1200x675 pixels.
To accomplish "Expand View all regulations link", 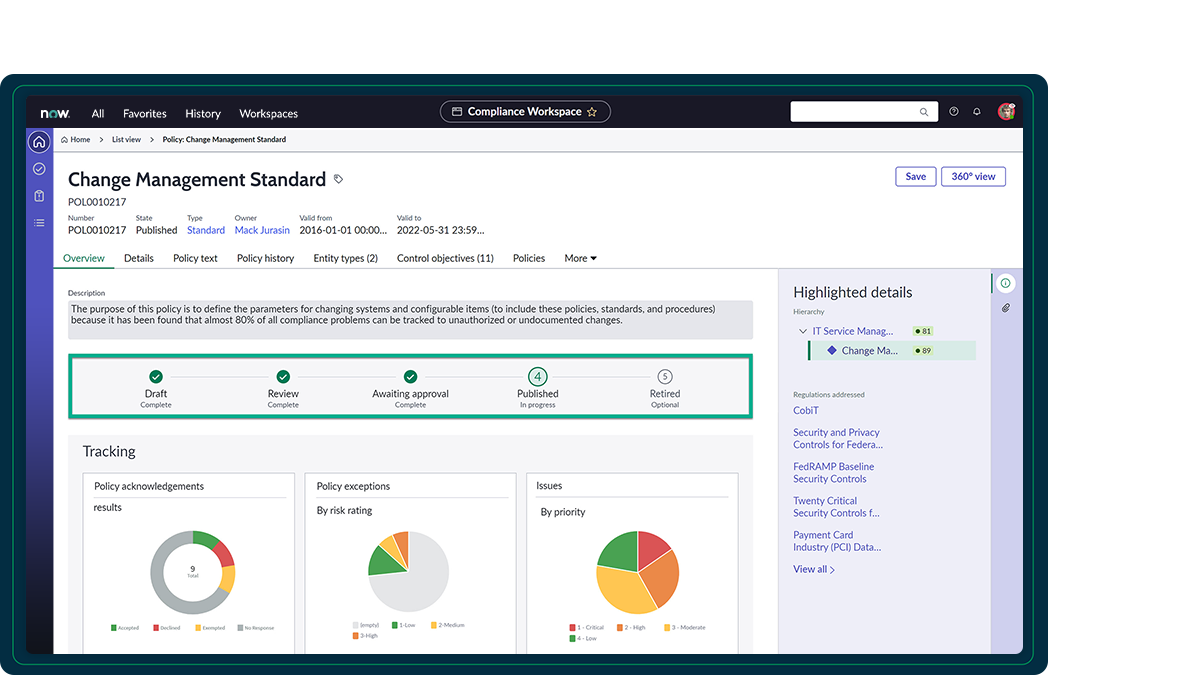I will (x=814, y=569).
